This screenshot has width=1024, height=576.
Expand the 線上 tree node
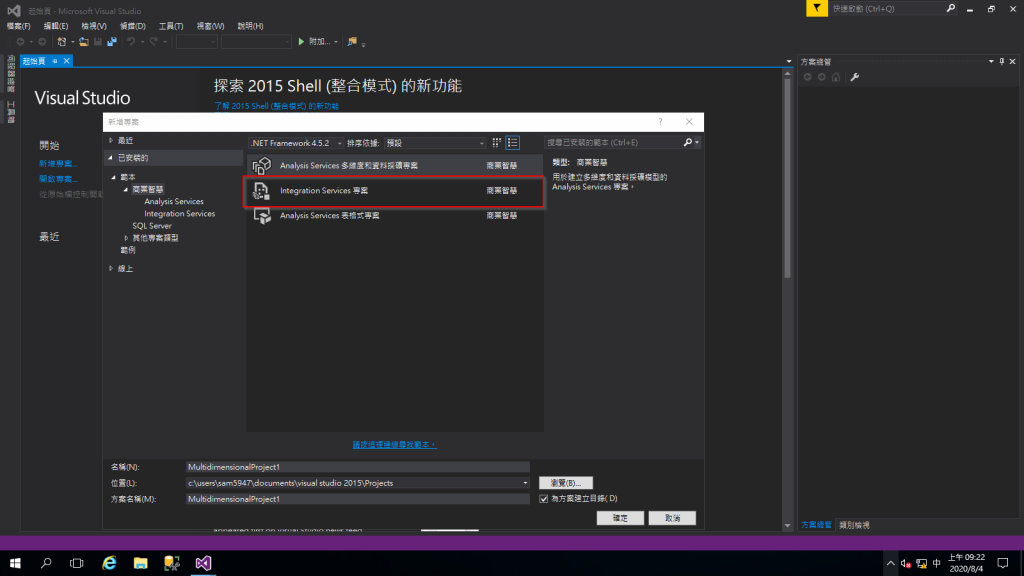111,268
